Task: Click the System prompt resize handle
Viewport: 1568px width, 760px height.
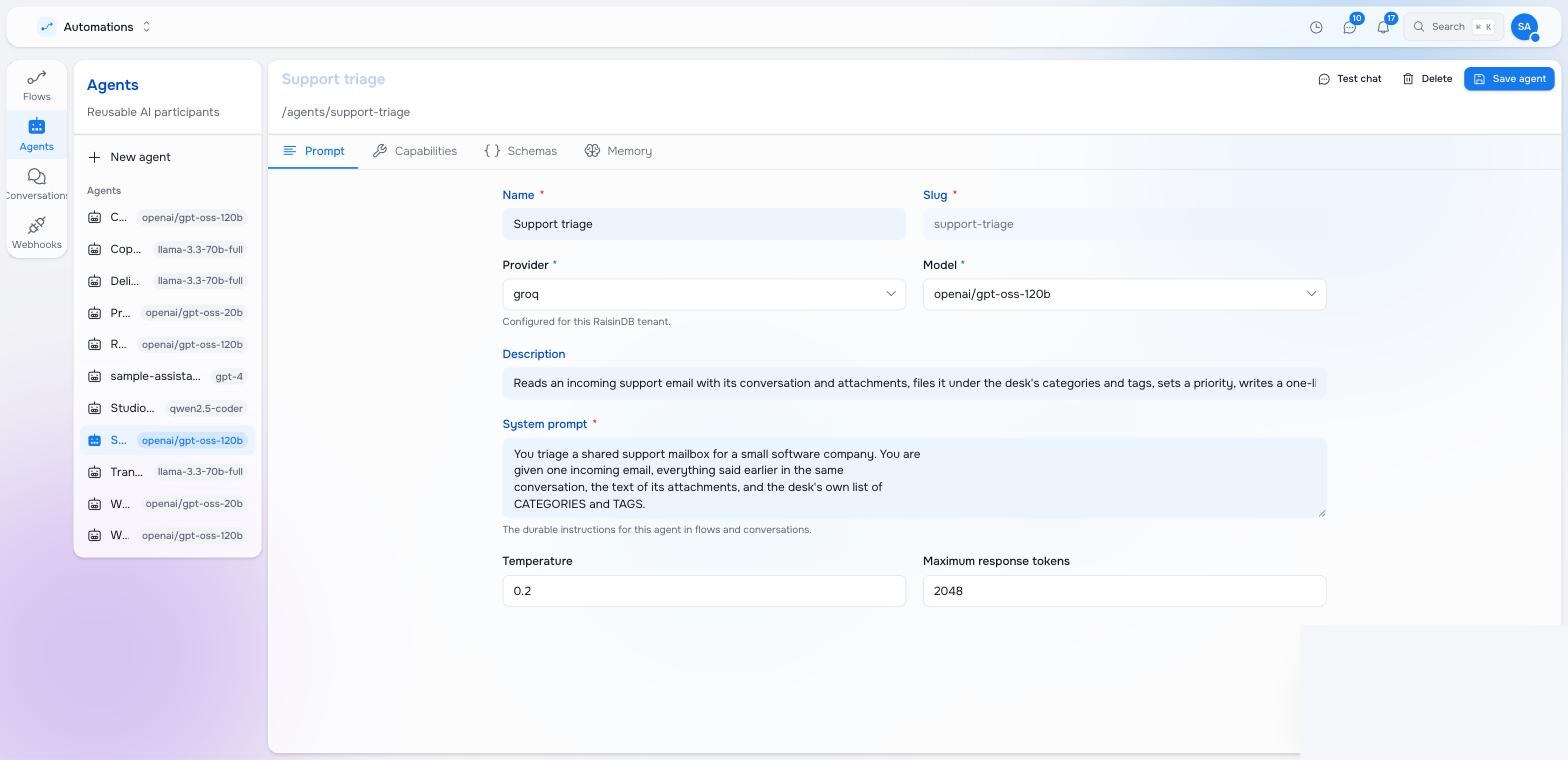Action: (x=1320, y=512)
